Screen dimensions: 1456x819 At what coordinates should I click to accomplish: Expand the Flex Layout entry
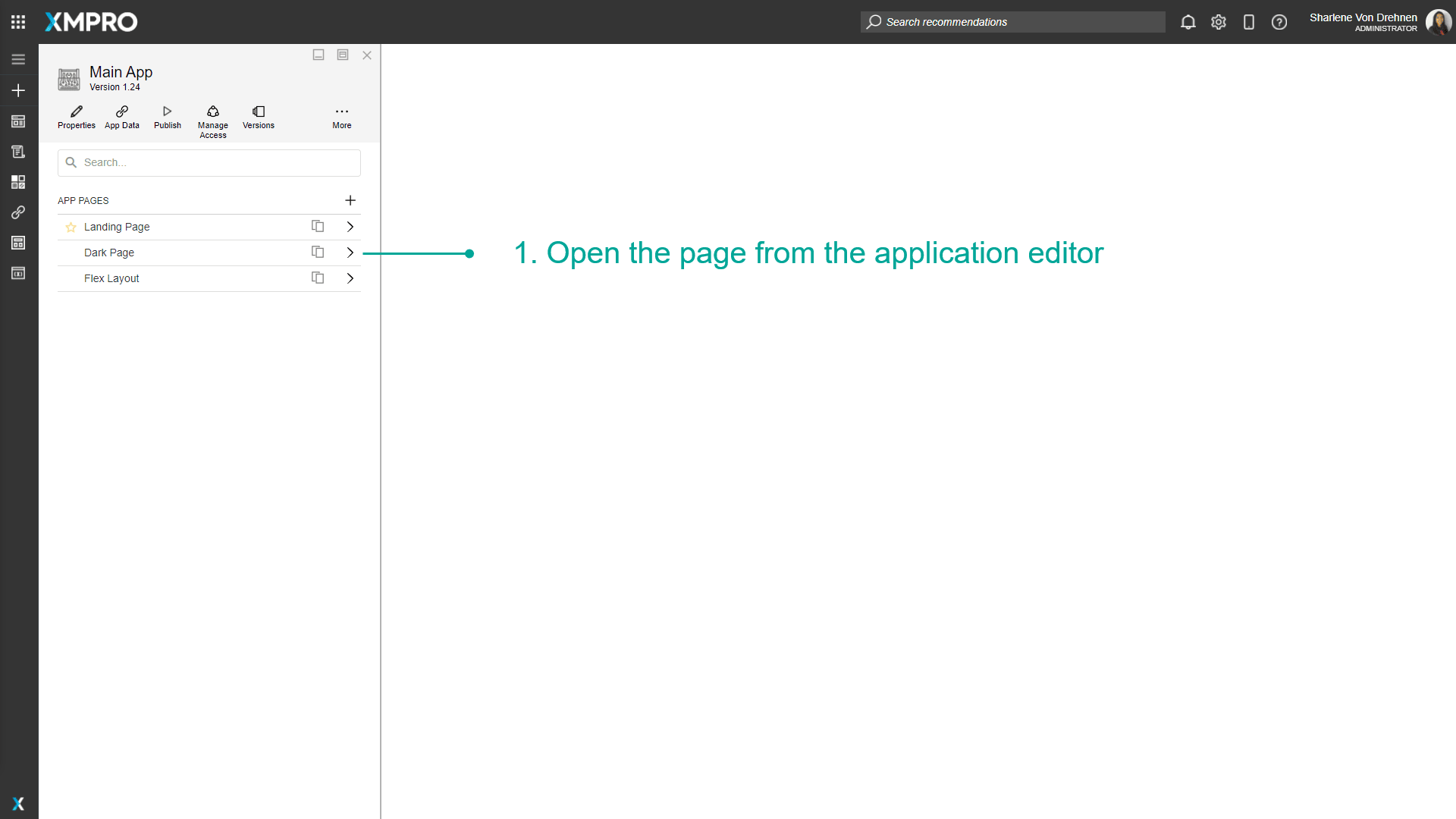tap(350, 278)
